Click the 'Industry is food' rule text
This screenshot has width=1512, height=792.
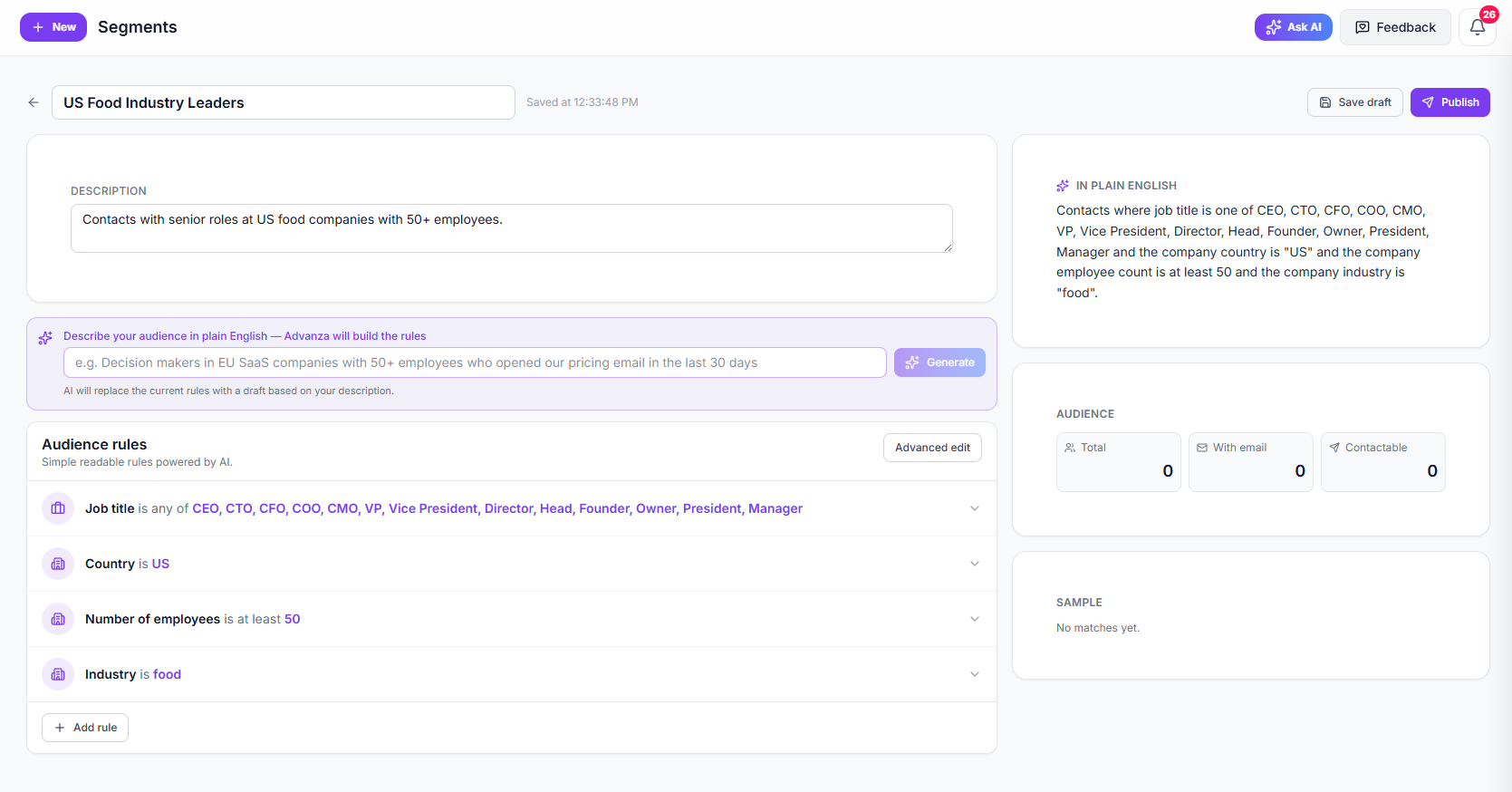pyautogui.click(x=133, y=674)
